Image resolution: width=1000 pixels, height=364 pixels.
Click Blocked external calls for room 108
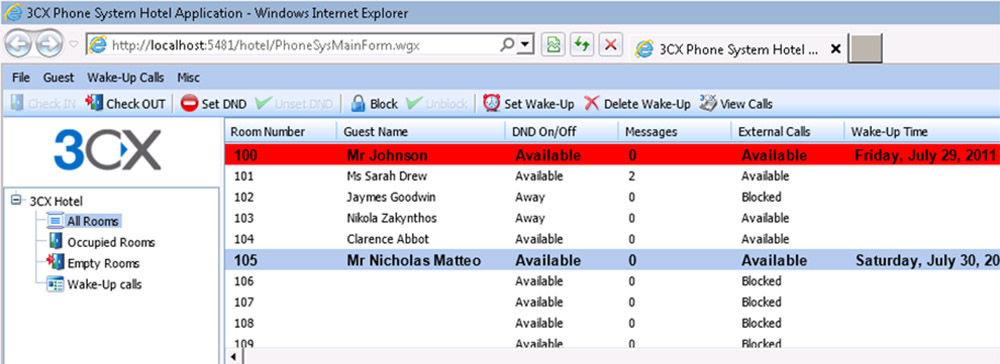point(761,323)
